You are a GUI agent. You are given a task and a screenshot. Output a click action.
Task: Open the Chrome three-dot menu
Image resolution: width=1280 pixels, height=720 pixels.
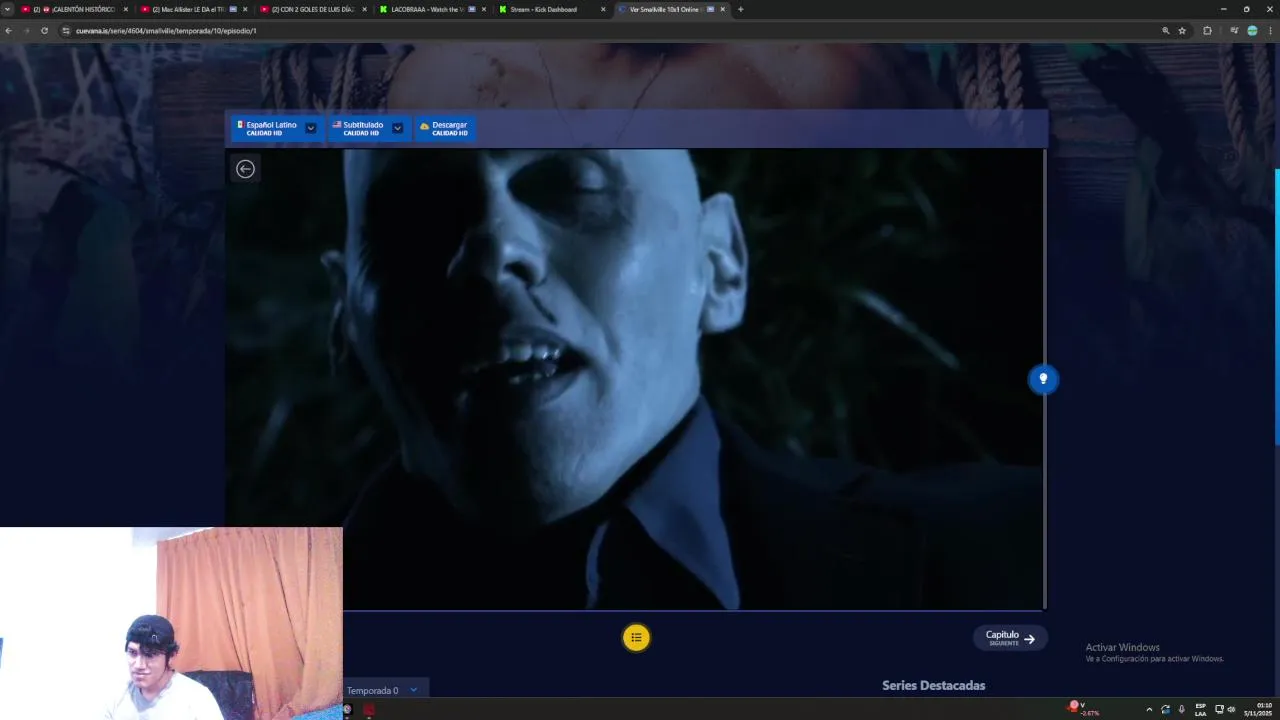point(1270,31)
